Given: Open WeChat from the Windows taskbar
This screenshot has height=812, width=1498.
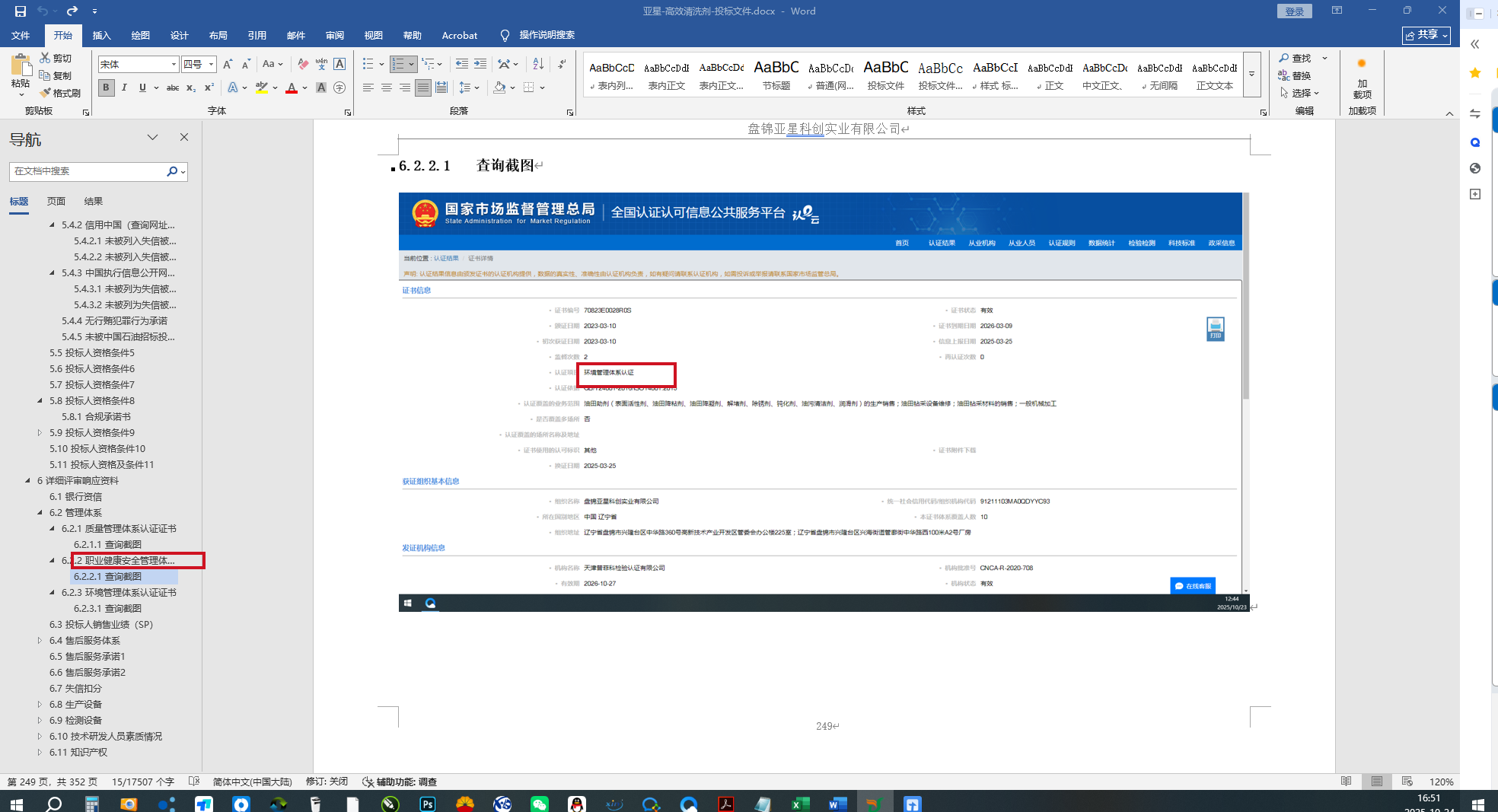Looking at the screenshot, I should [x=540, y=803].
